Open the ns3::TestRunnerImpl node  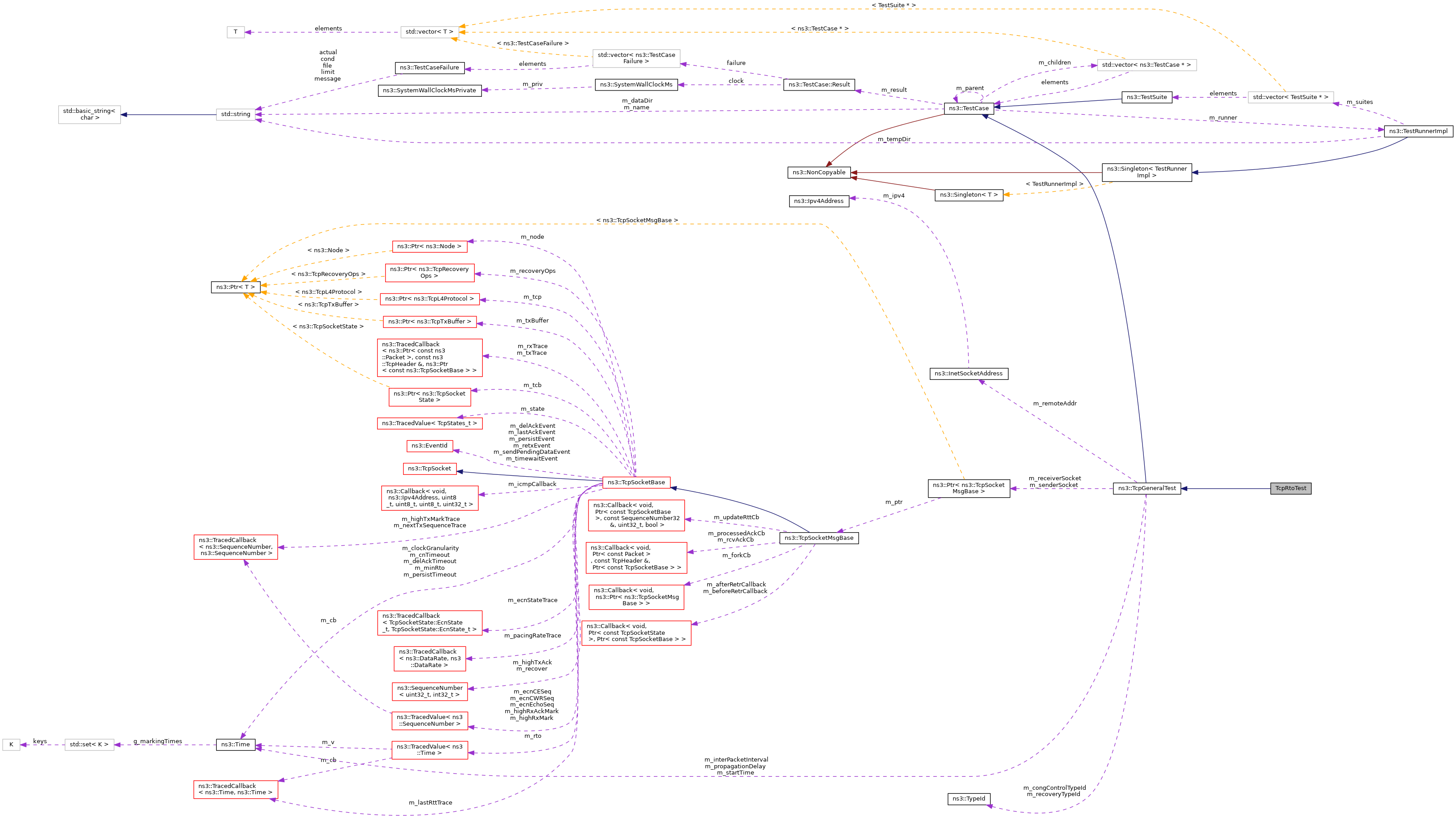(x=1418, y=131)
